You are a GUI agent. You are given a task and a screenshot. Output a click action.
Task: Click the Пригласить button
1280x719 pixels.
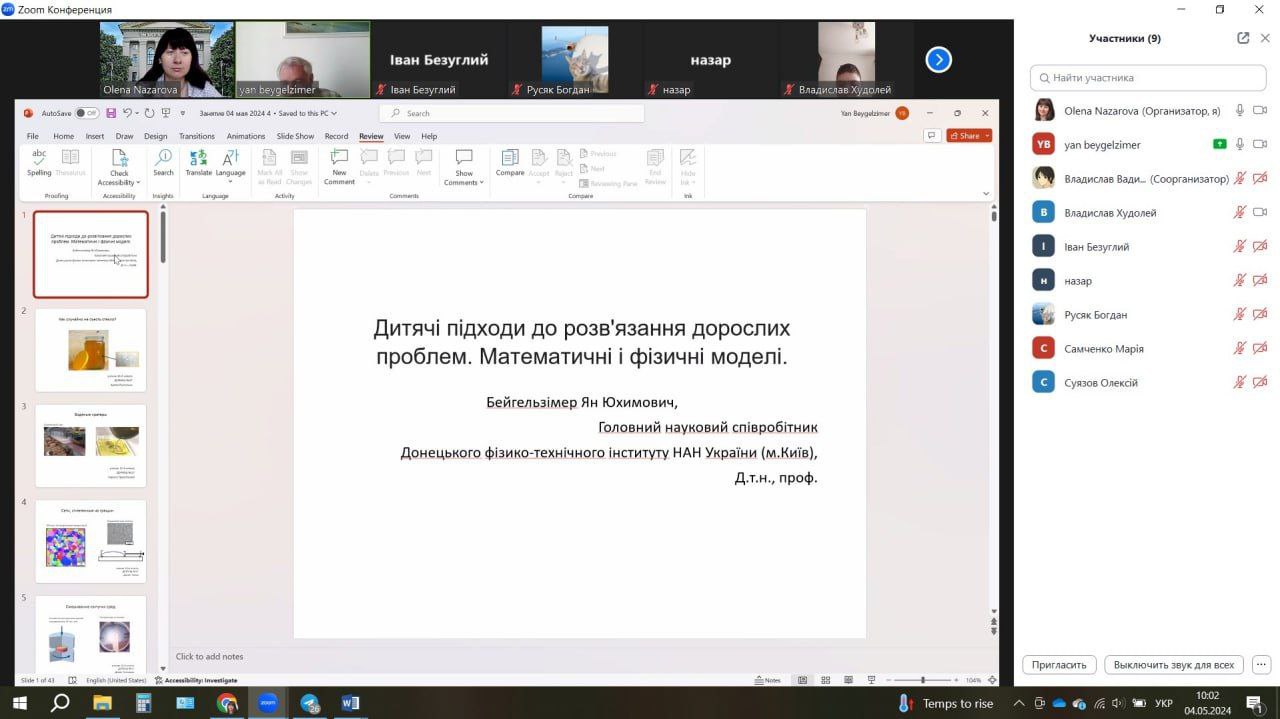pyautogui.click(x=1059, y=665)
